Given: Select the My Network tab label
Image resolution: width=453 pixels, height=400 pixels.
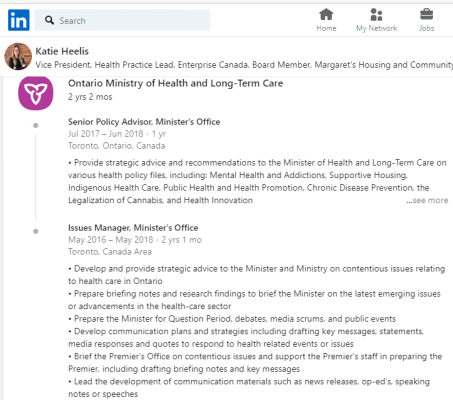Looking at the screenshot, I should click(x=376, y=28).
